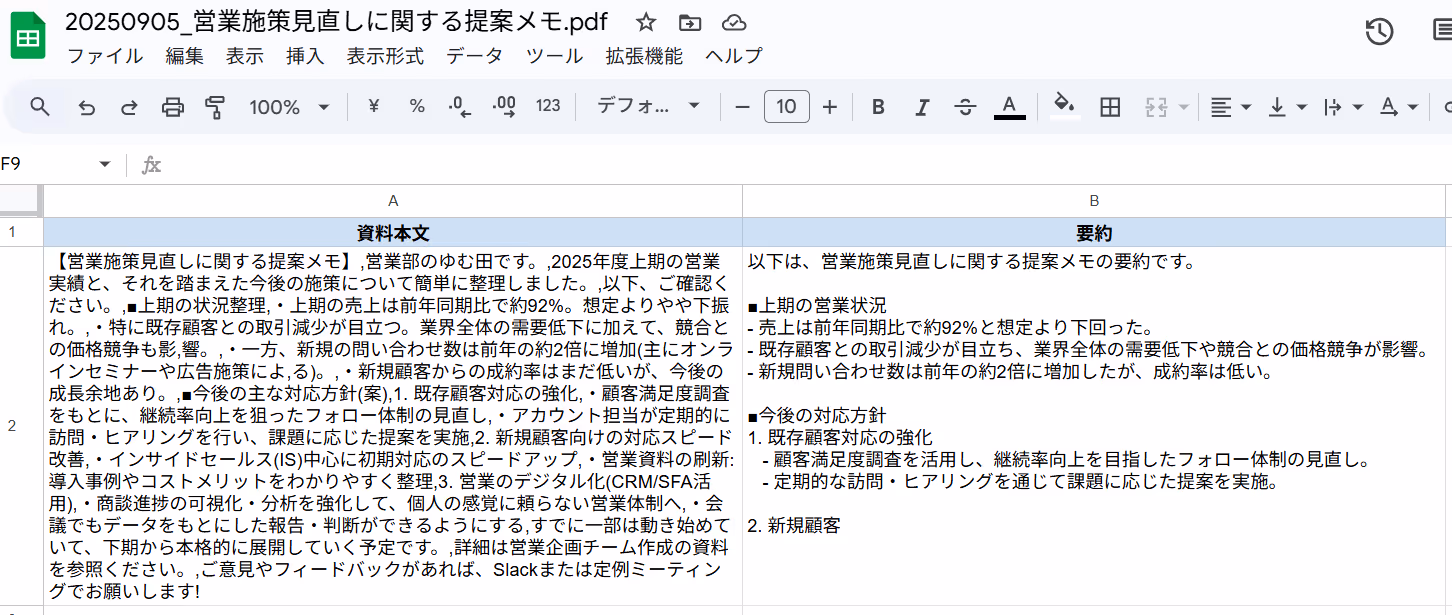Increase decimal places
The height and width of the screenshot is (615, 1452).
tap(503, 107)
